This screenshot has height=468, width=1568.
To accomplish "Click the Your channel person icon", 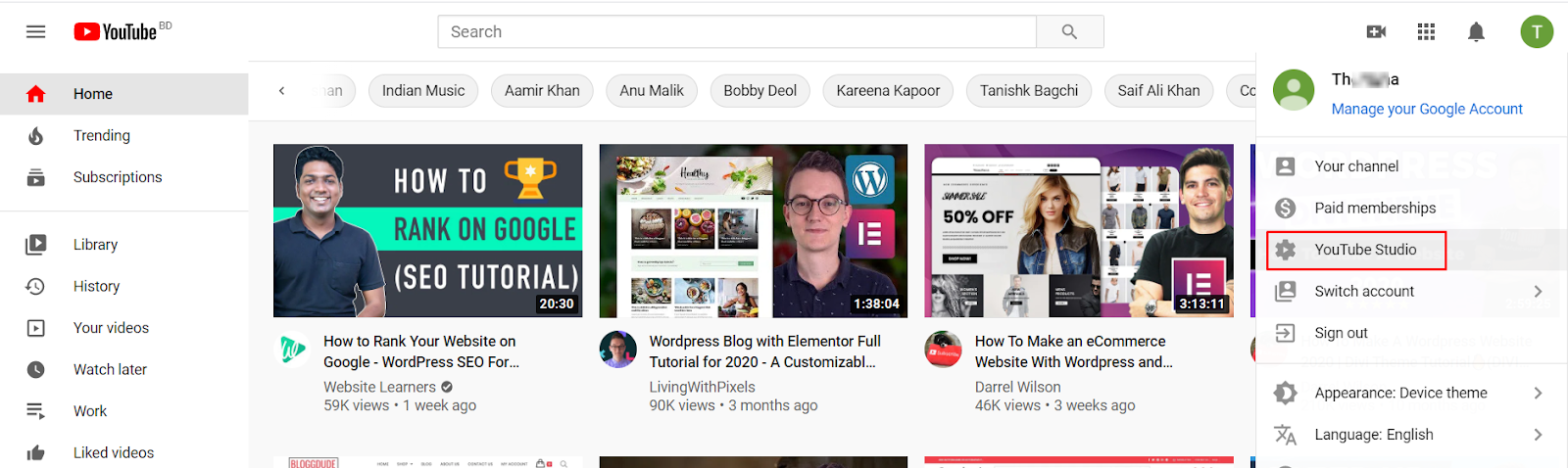I will 1286,166.
